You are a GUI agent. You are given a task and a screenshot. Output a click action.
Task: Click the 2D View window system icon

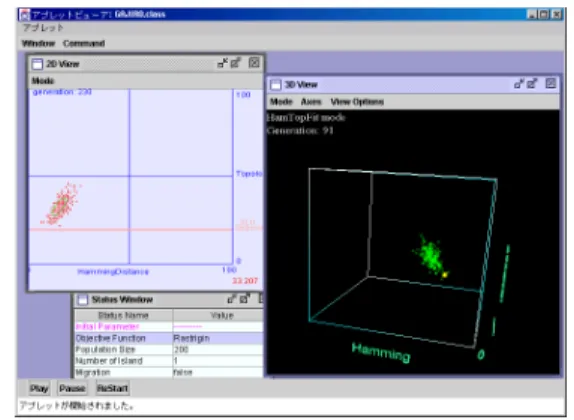pos(37,64)
